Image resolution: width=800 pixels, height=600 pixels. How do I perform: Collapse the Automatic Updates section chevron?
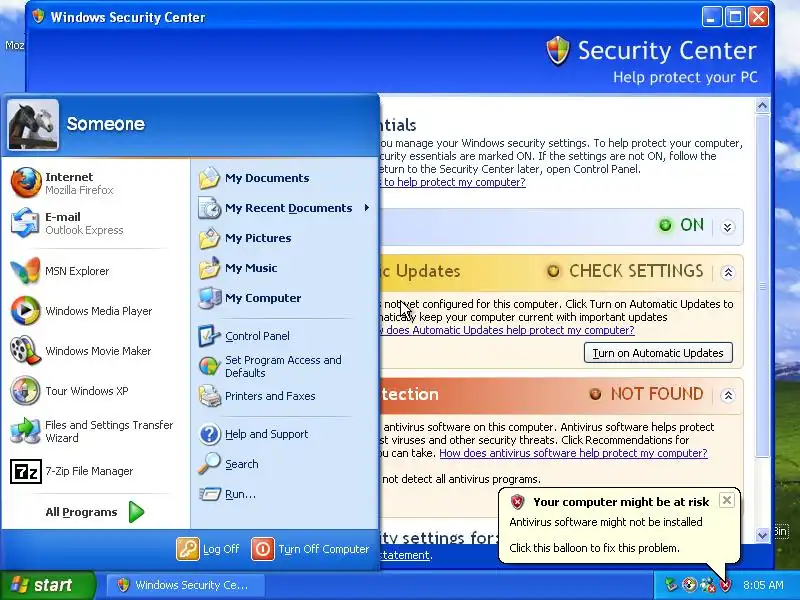pos(728,272)
